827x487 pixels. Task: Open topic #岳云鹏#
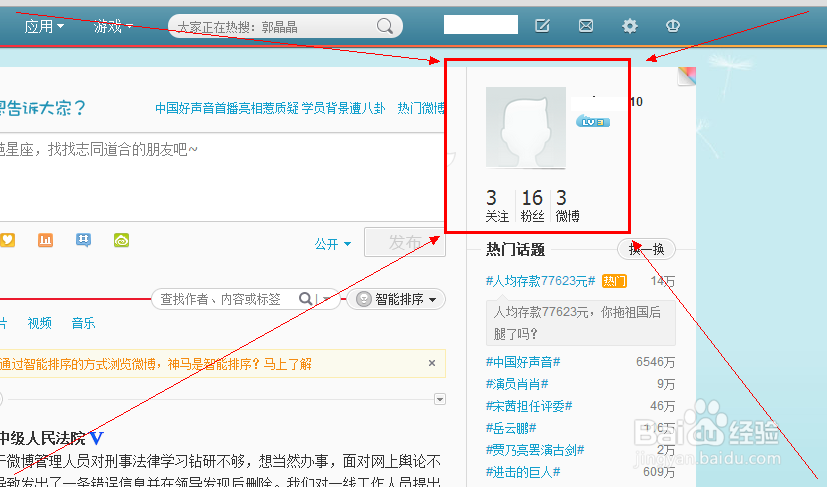(511, 428)
